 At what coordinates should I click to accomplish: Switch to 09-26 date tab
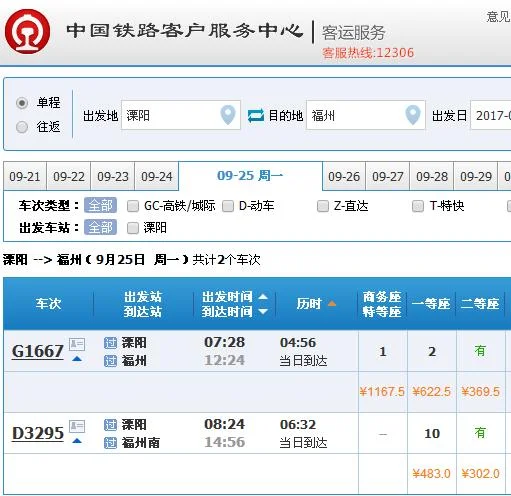(x=344, y=176)
